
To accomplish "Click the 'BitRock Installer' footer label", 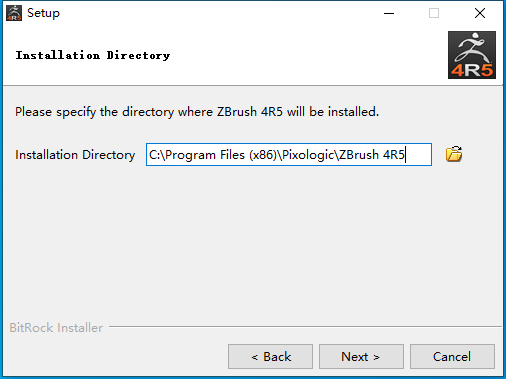I will pos(56,328).
